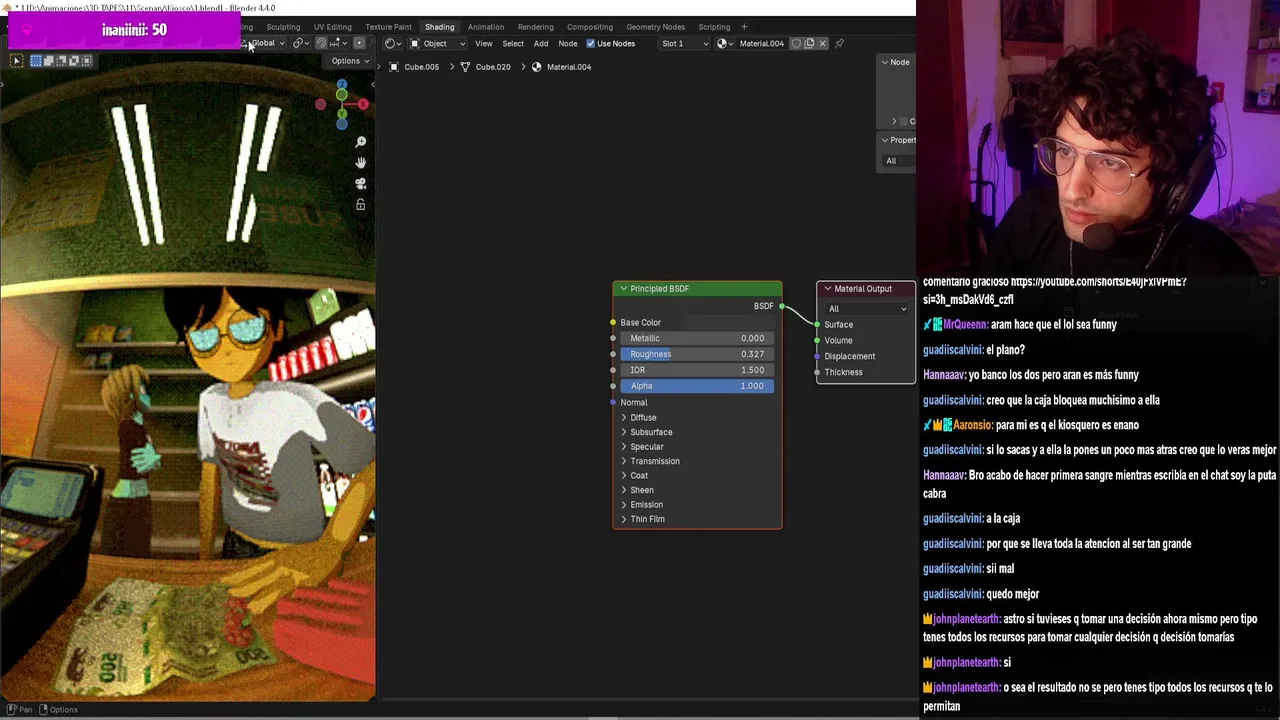Switch to the Geometry Nodes workspace tab
The width and height of the screenshot is (1280, 720).
(x=655, y=27)
